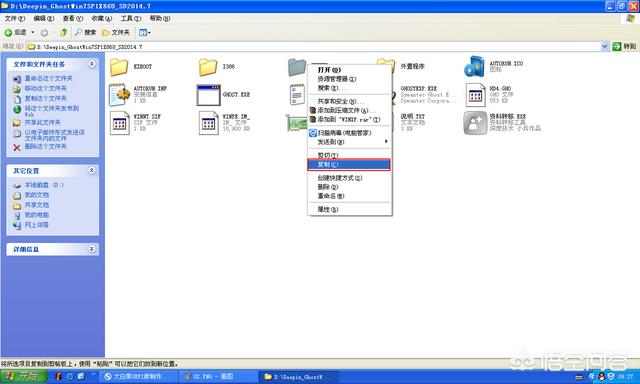Select the I386 folder icon
The width and height of the screenshot is (640, 384).
pos(208,67)
